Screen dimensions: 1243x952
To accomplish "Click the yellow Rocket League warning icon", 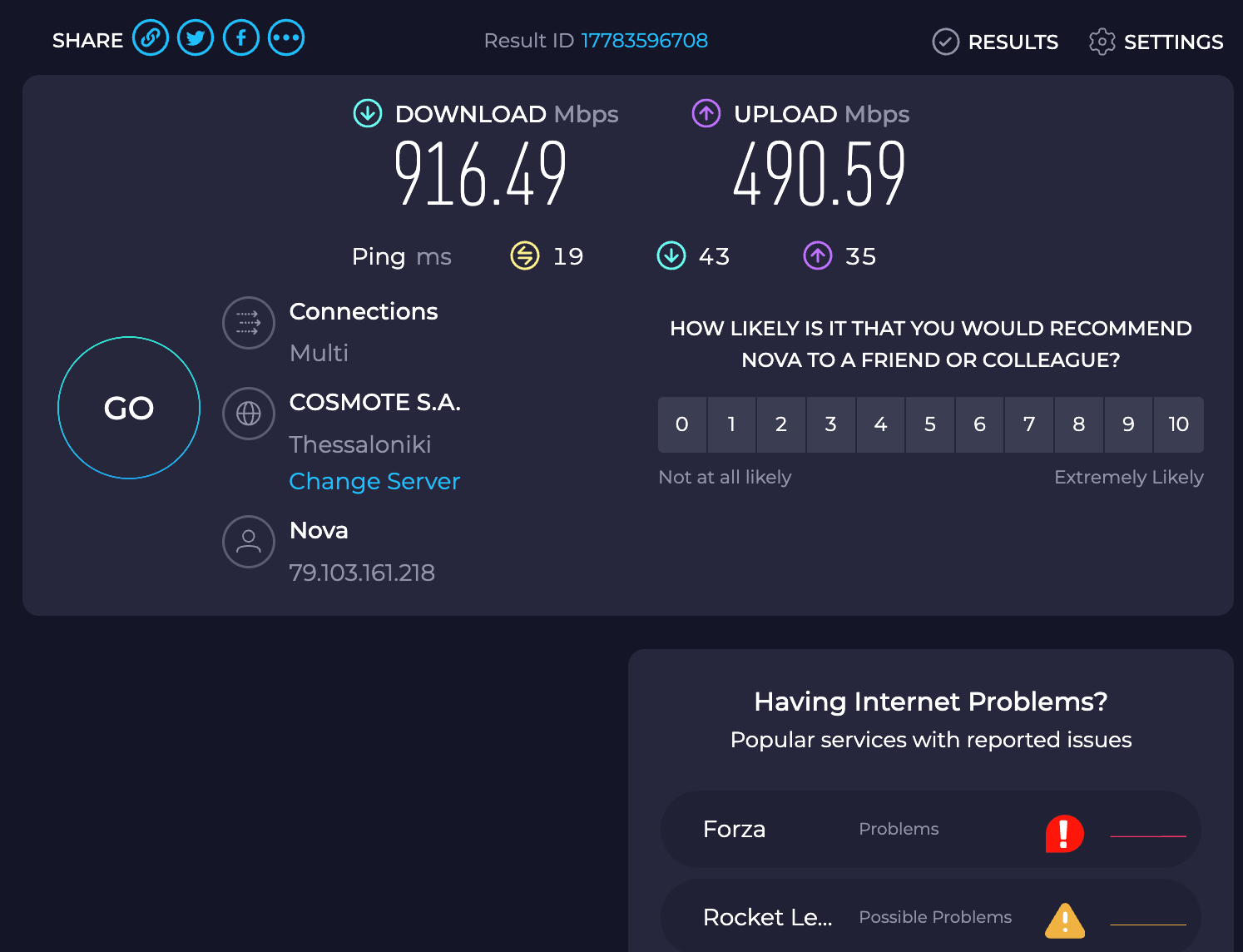I will pyautogui.click(x=1065, y=920).
